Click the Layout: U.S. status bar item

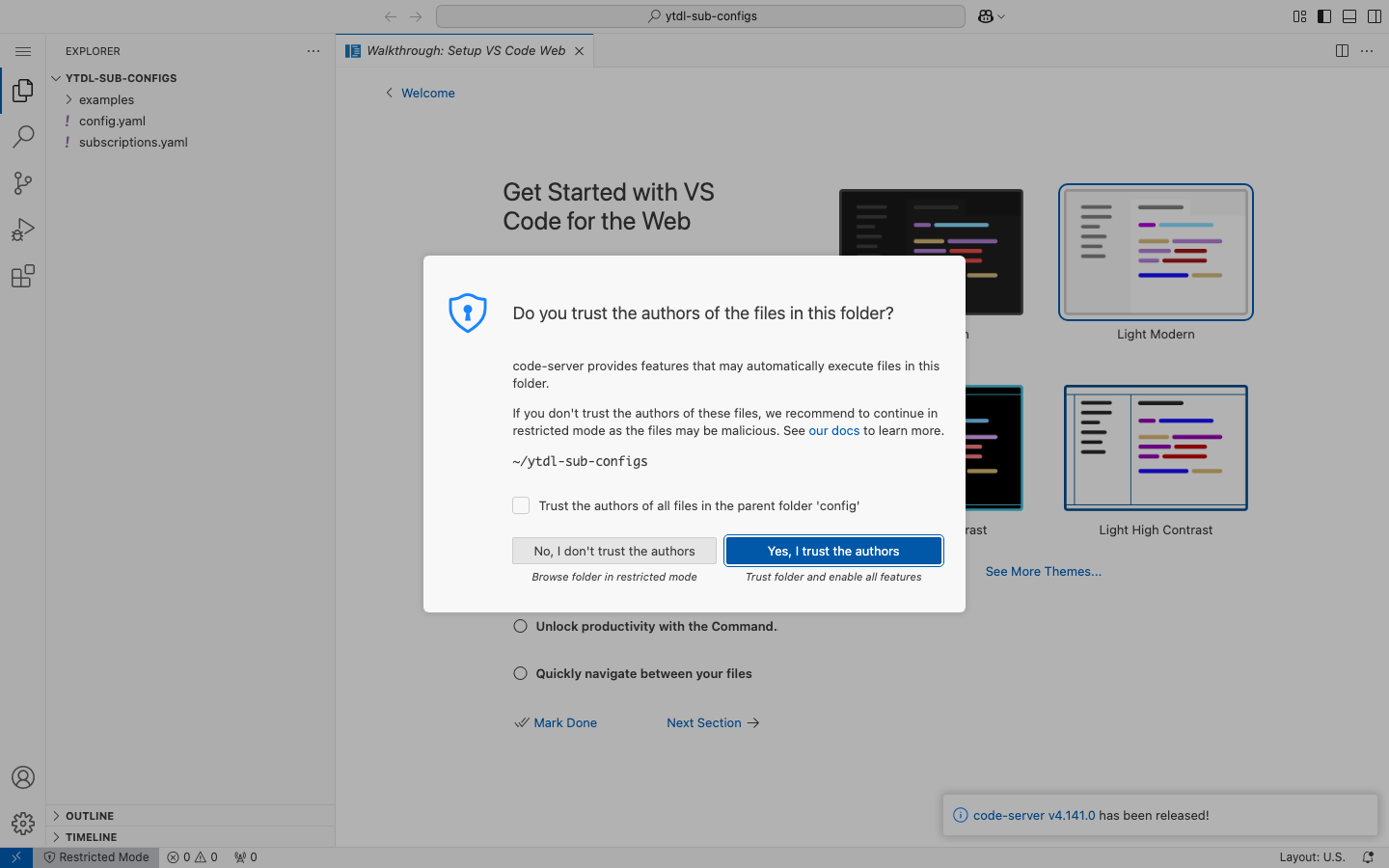point(1312,857)
